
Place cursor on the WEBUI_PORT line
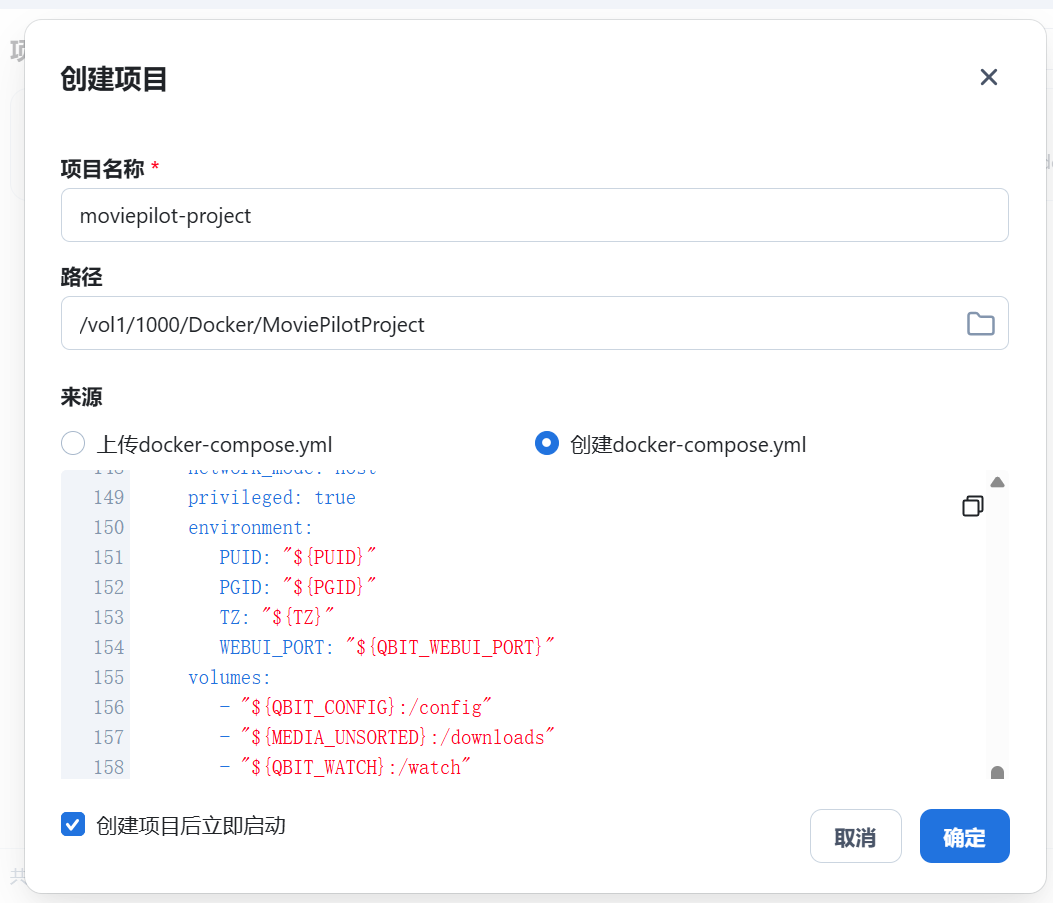click(386, 647)
